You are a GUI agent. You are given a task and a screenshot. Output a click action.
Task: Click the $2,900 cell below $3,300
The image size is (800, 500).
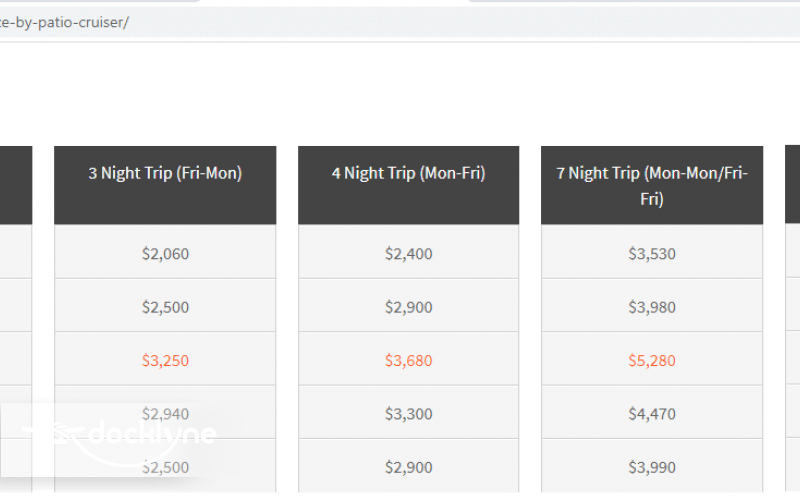pos(408,467)
